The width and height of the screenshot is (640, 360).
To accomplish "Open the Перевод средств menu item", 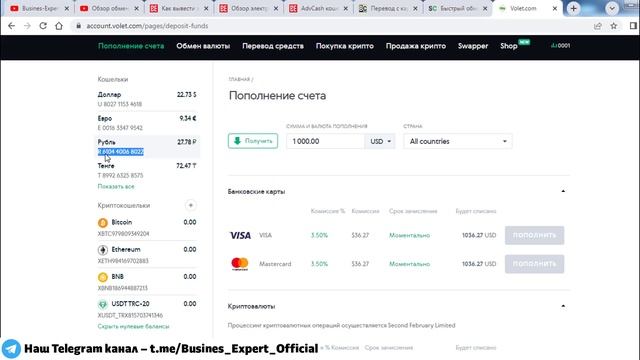I will click(x=273, y=46).
